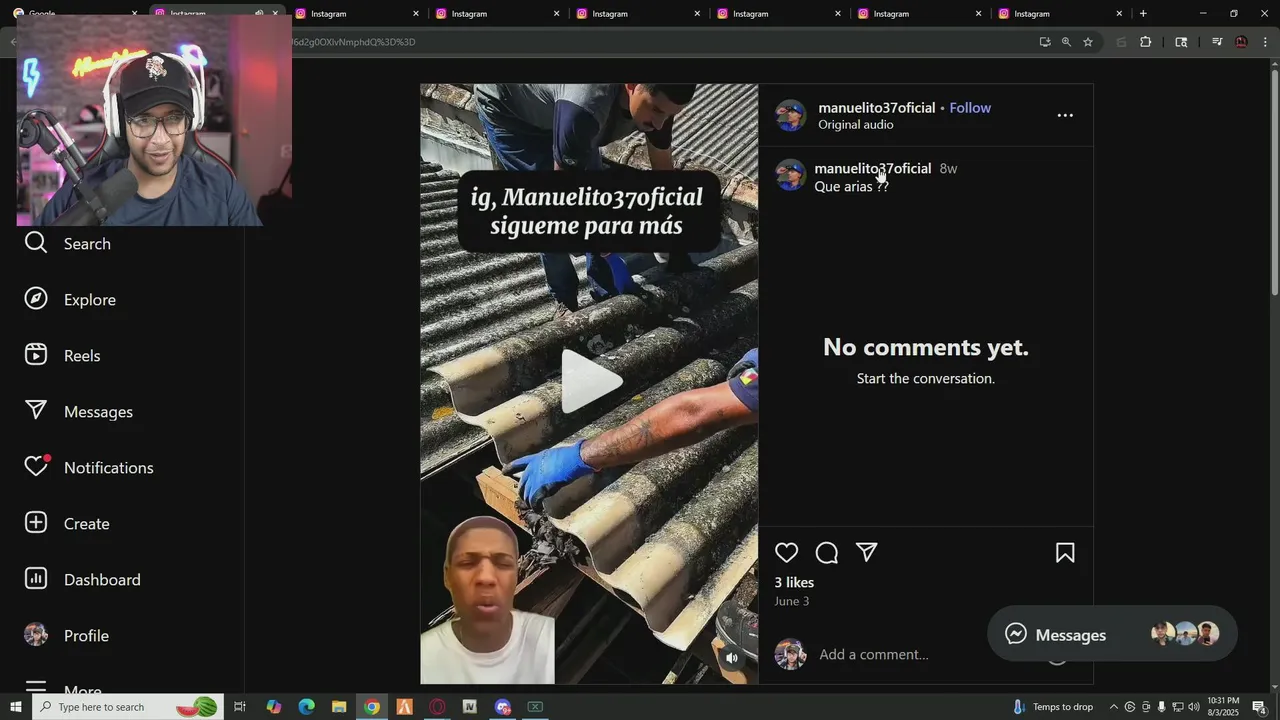Open a new browser tab
The height and width of the screenshot is (720, 1280).
point(1143,13)
